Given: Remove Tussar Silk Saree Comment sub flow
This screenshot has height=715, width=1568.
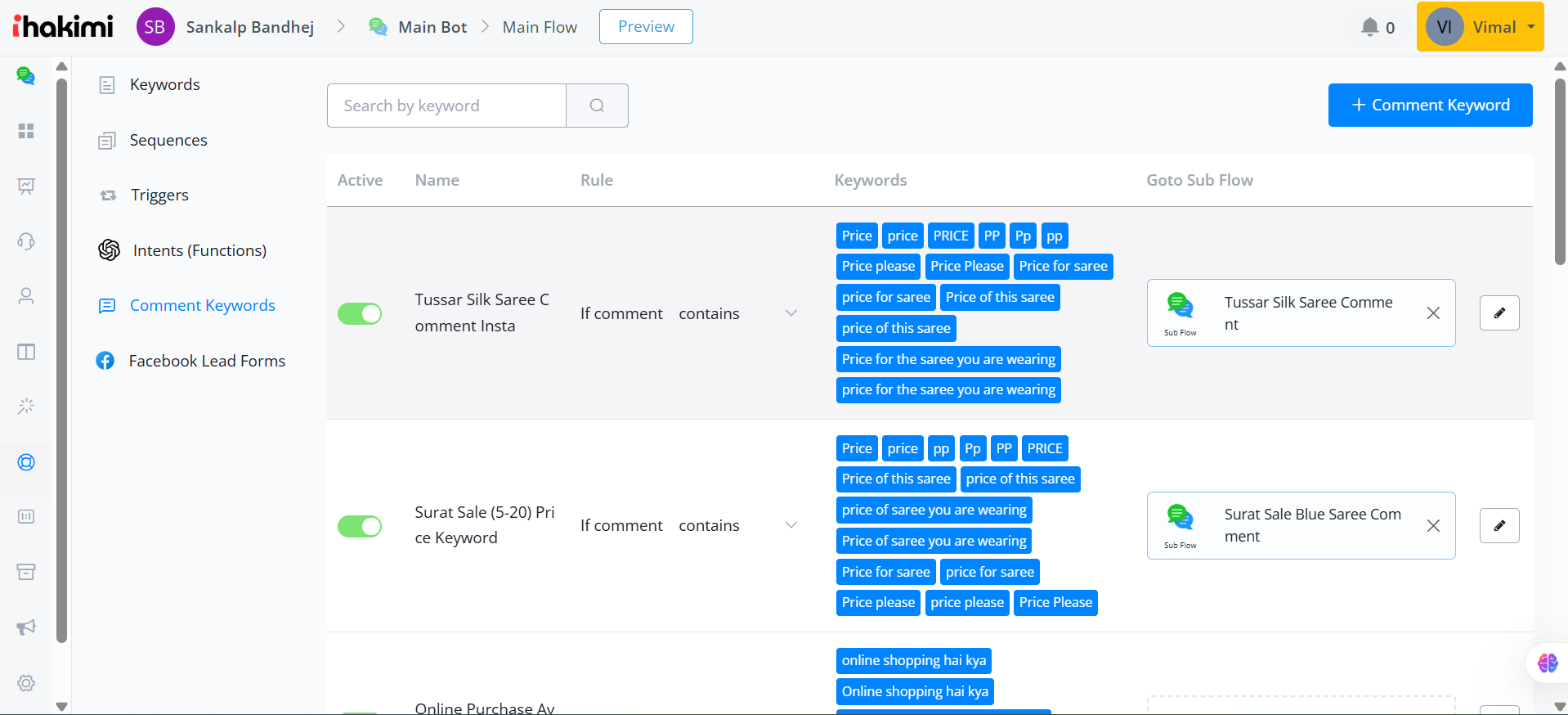Looking at the screenshot, I should click(x=1433, y=313).
